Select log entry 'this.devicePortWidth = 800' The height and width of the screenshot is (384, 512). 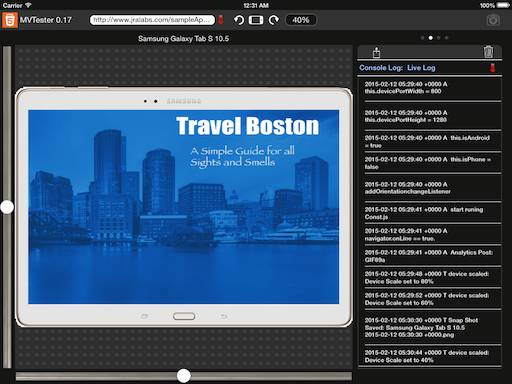pyautogui.click(x=430, y=88)
